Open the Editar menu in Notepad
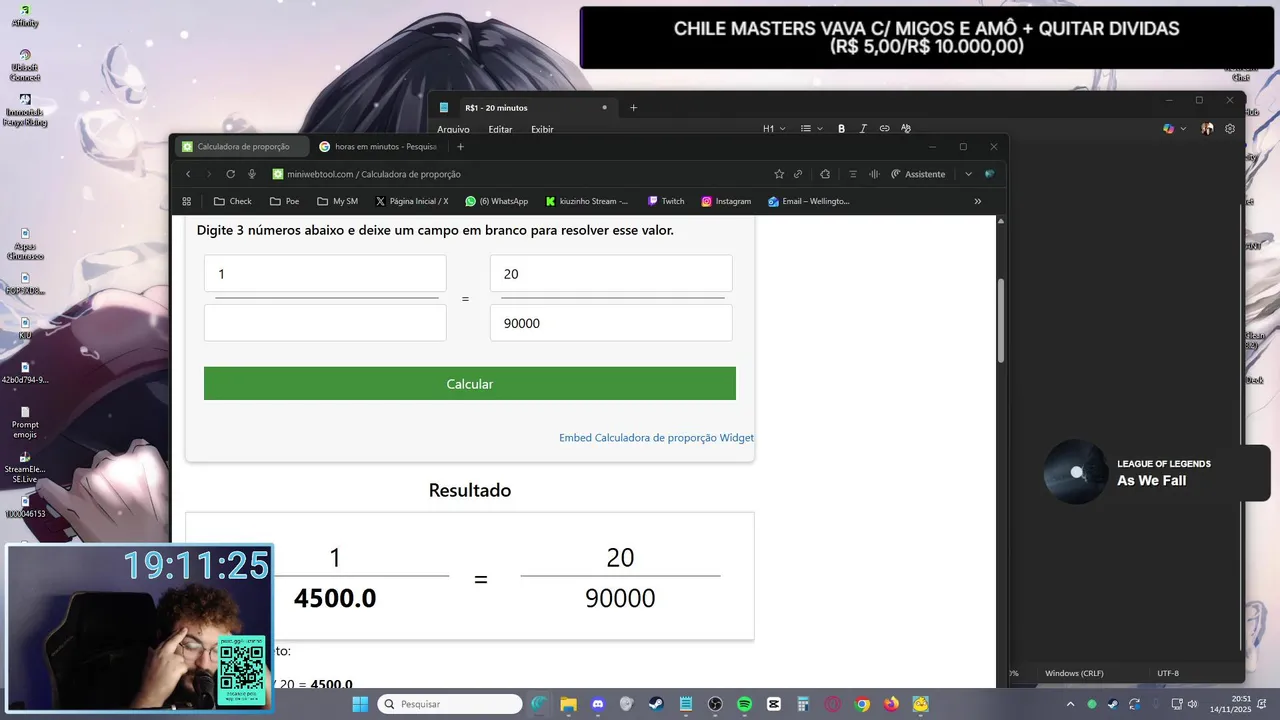Viewport: 1280px width, 720px height. coord(500,129)
